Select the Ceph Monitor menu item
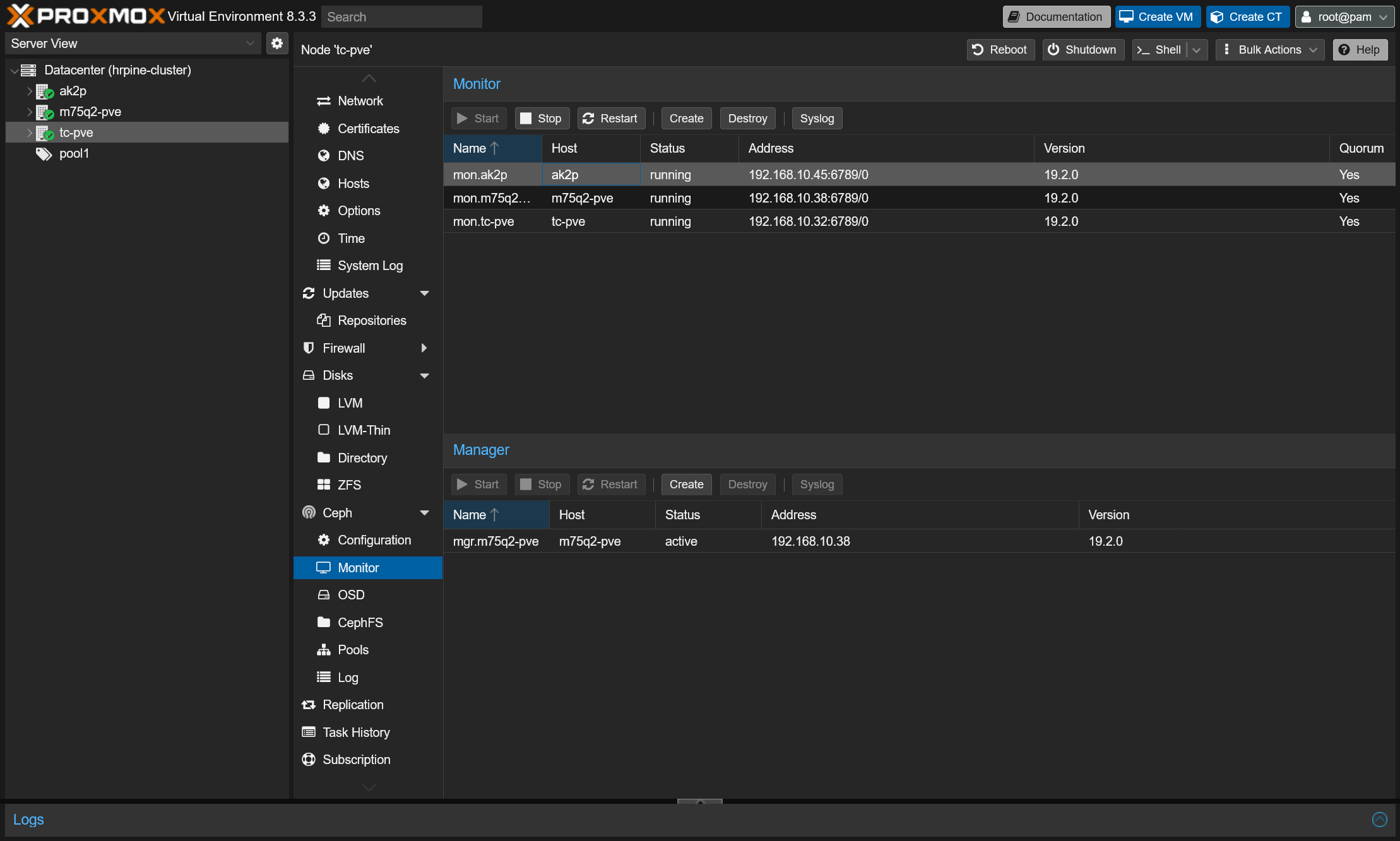 (368, 568)
